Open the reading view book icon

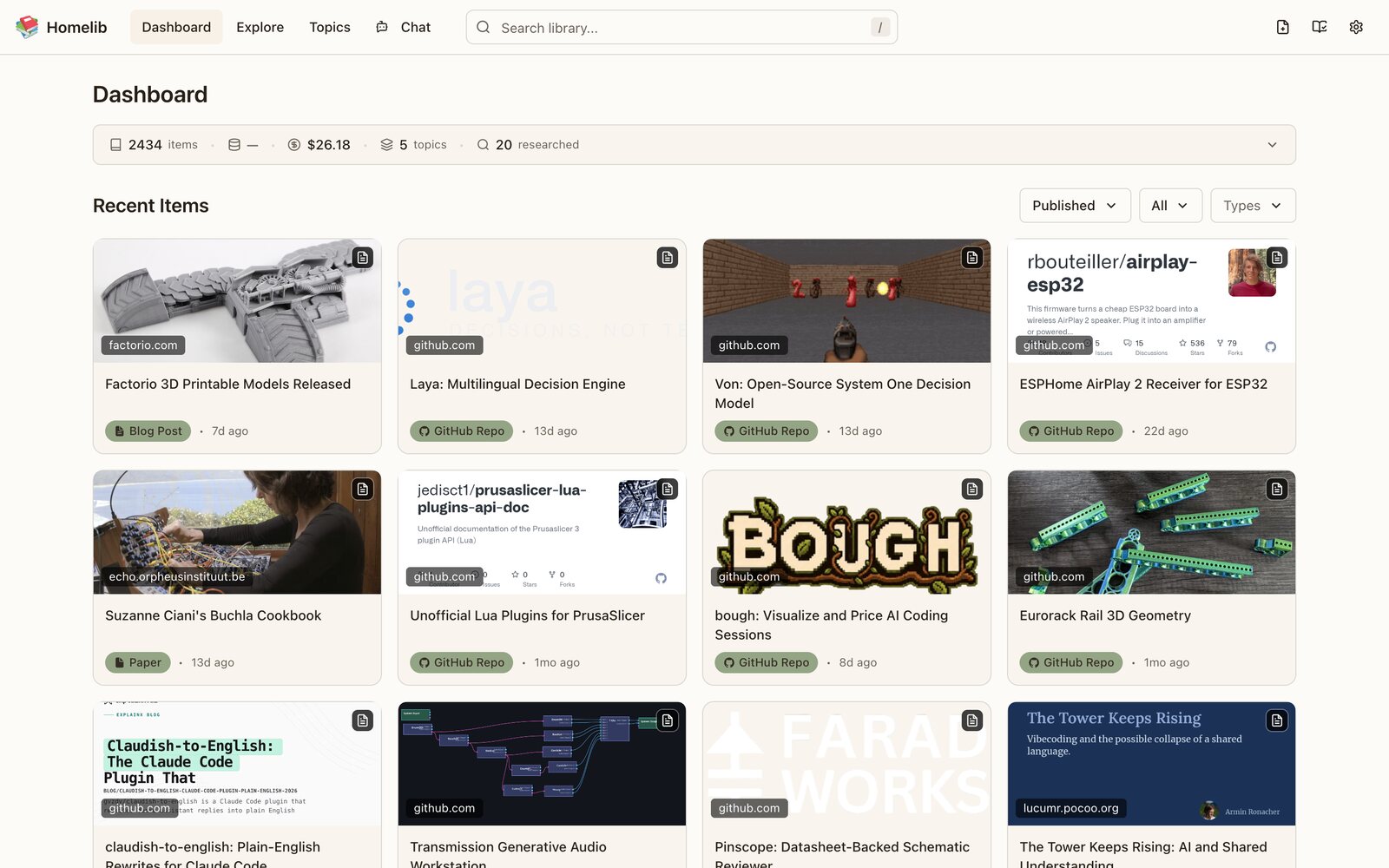[1320, 27]
